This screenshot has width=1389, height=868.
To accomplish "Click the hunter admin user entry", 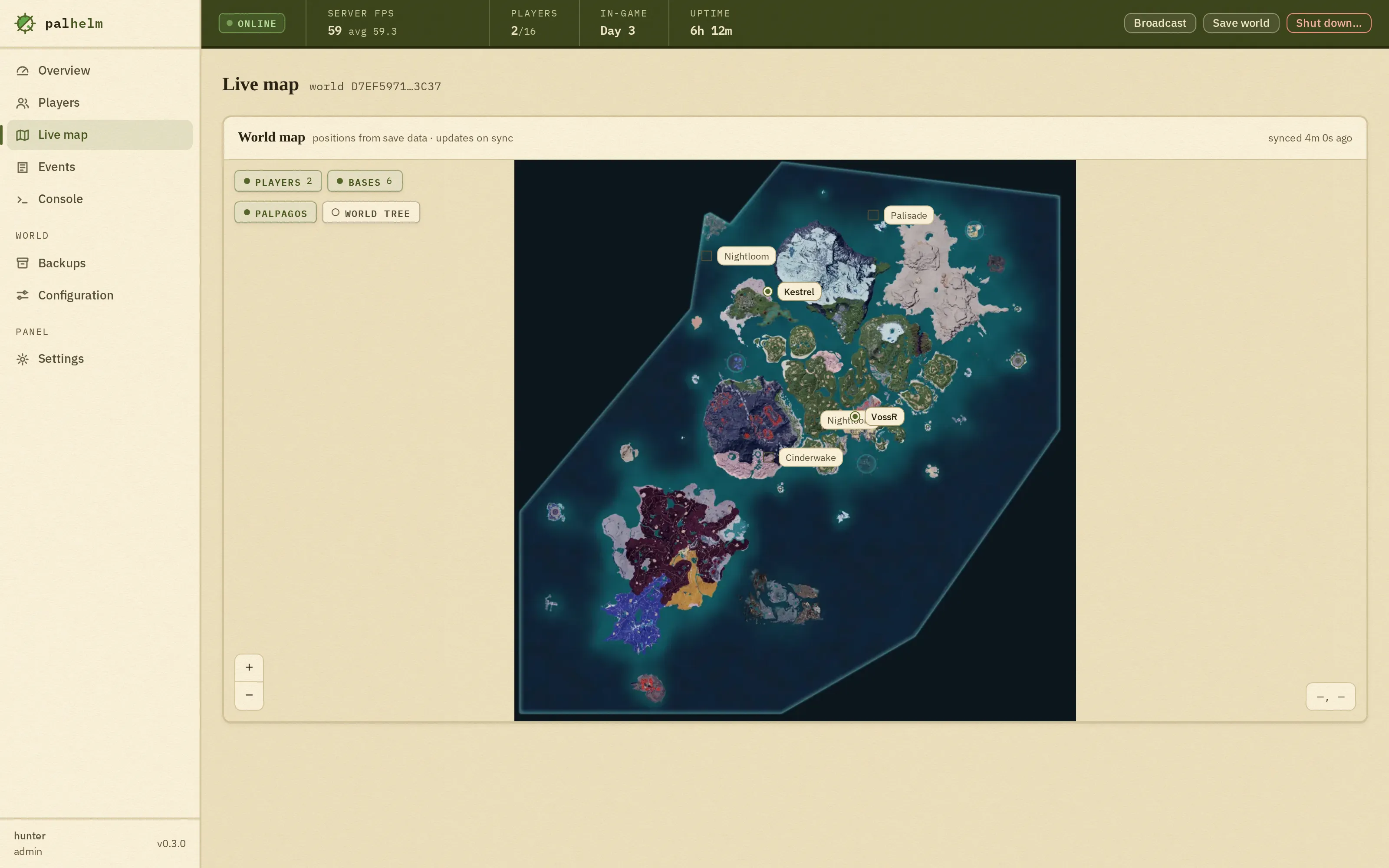I will click(x=30, y=843).
